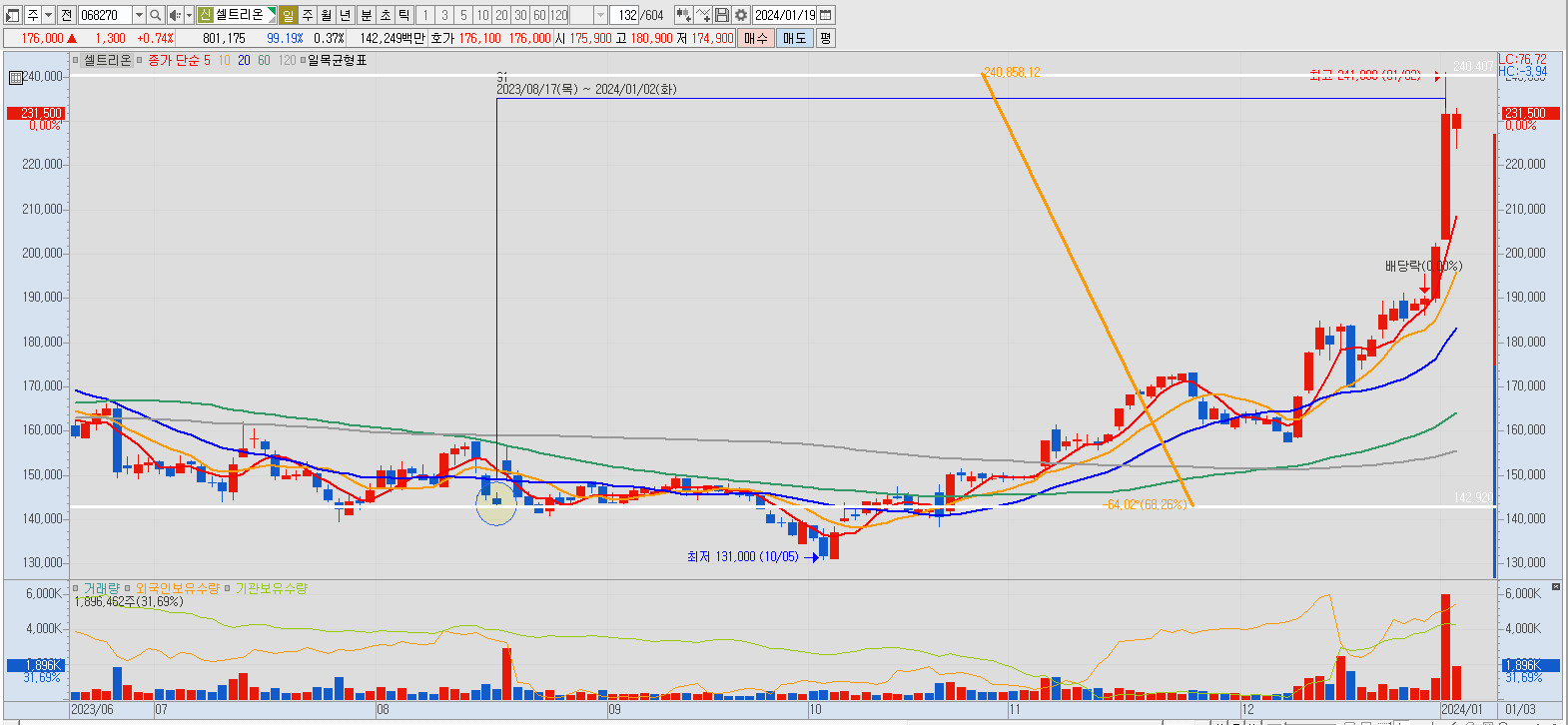Choose interval 20 button
The image size is (1568, 725).
coord(501,15)
